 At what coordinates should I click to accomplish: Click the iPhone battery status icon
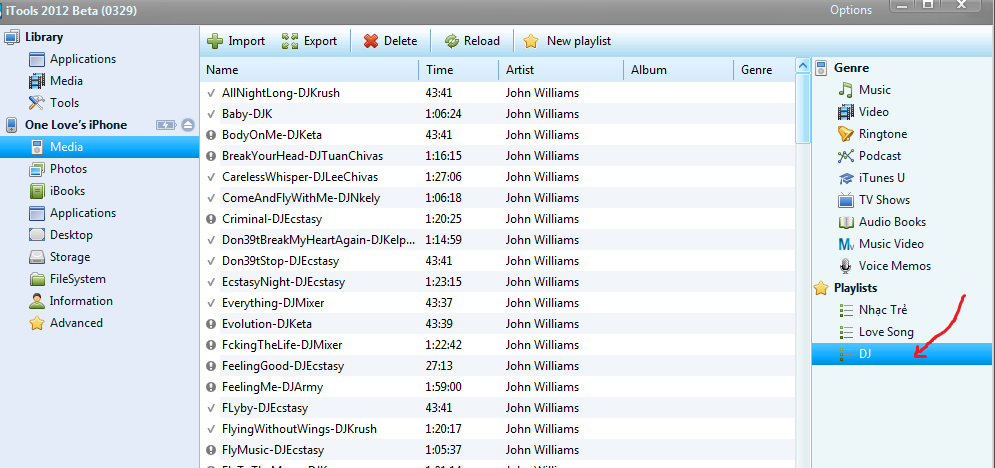[x=166, y=125]
